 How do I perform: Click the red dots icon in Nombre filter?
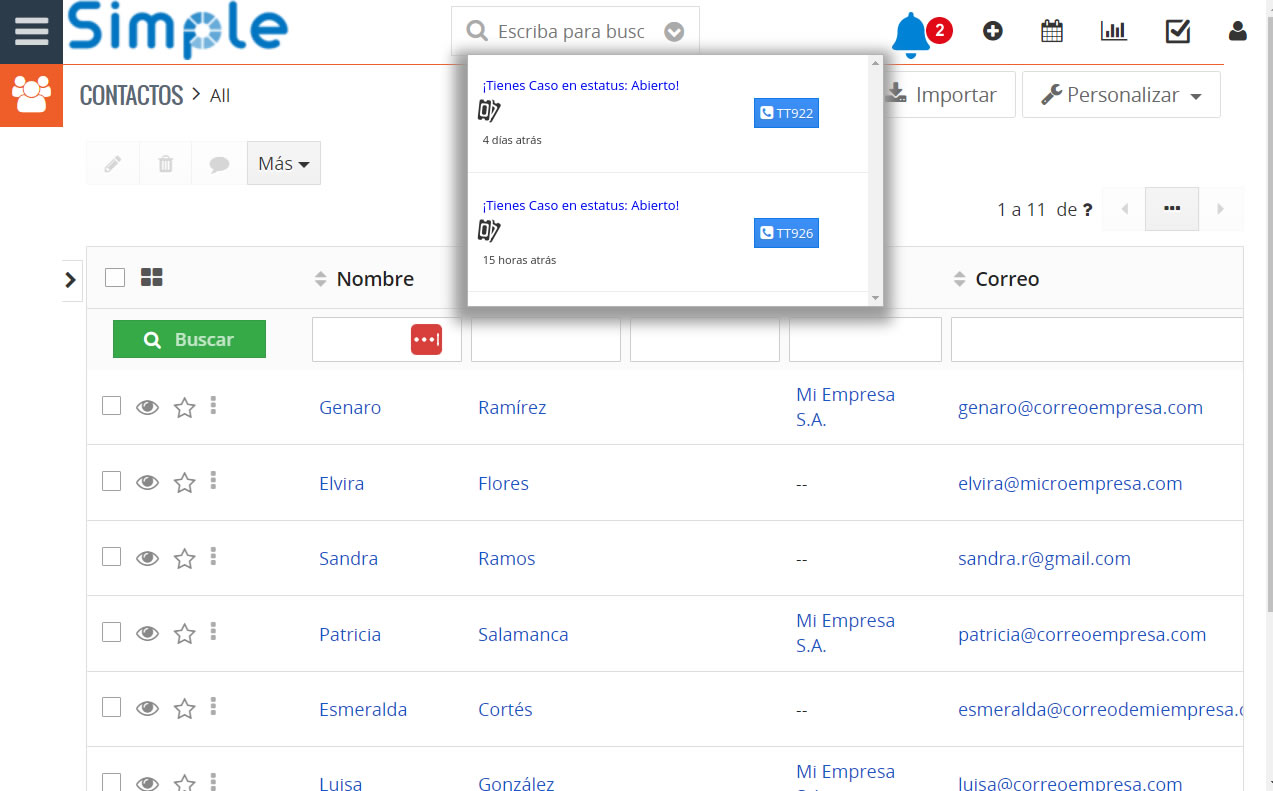tap(426, 339)
